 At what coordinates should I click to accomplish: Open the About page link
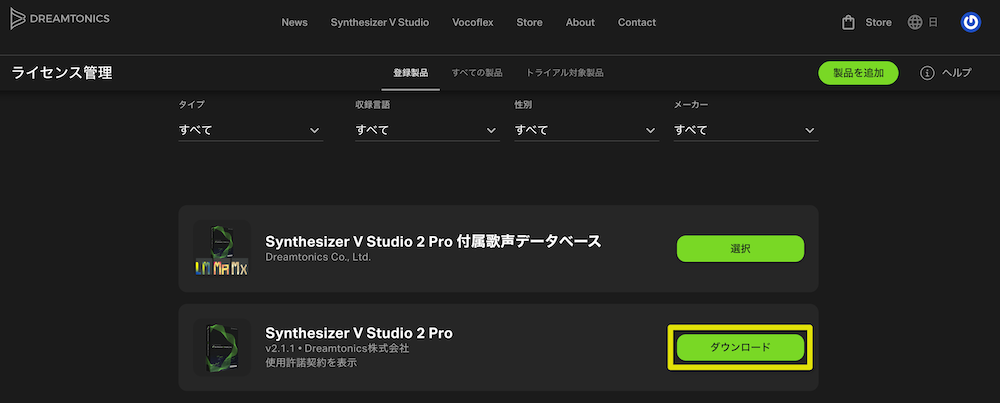580,22
